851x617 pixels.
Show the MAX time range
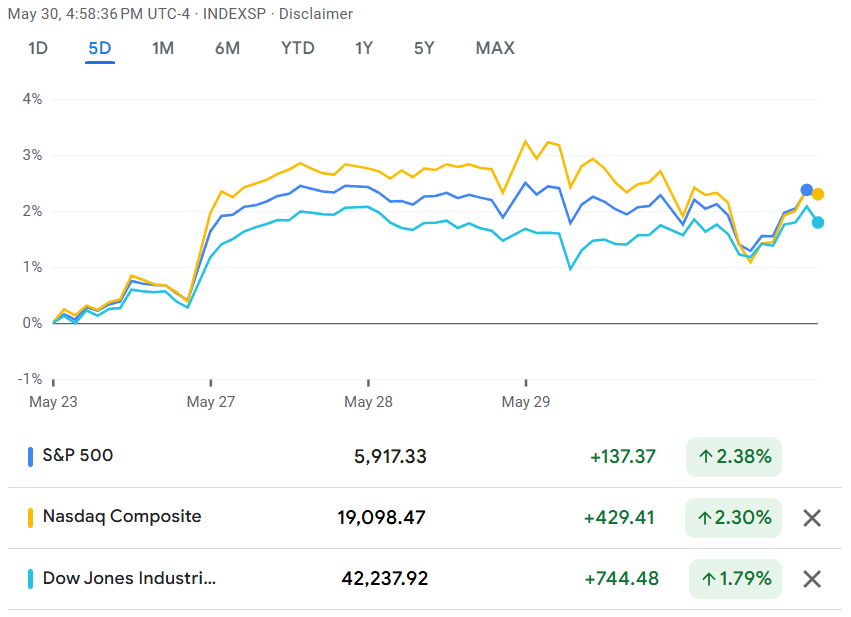click(x=495, y=48)
